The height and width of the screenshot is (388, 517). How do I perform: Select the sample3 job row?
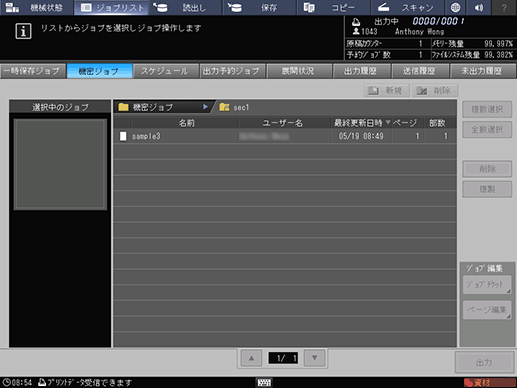click(285, 136)
